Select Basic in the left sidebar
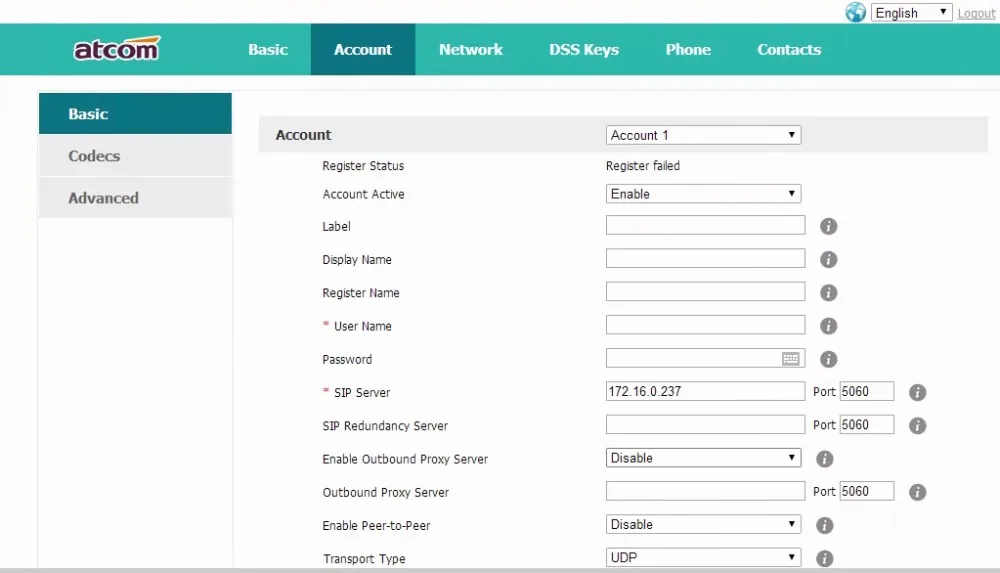The width and height of the screenshot is (1000, 573). 135,114
